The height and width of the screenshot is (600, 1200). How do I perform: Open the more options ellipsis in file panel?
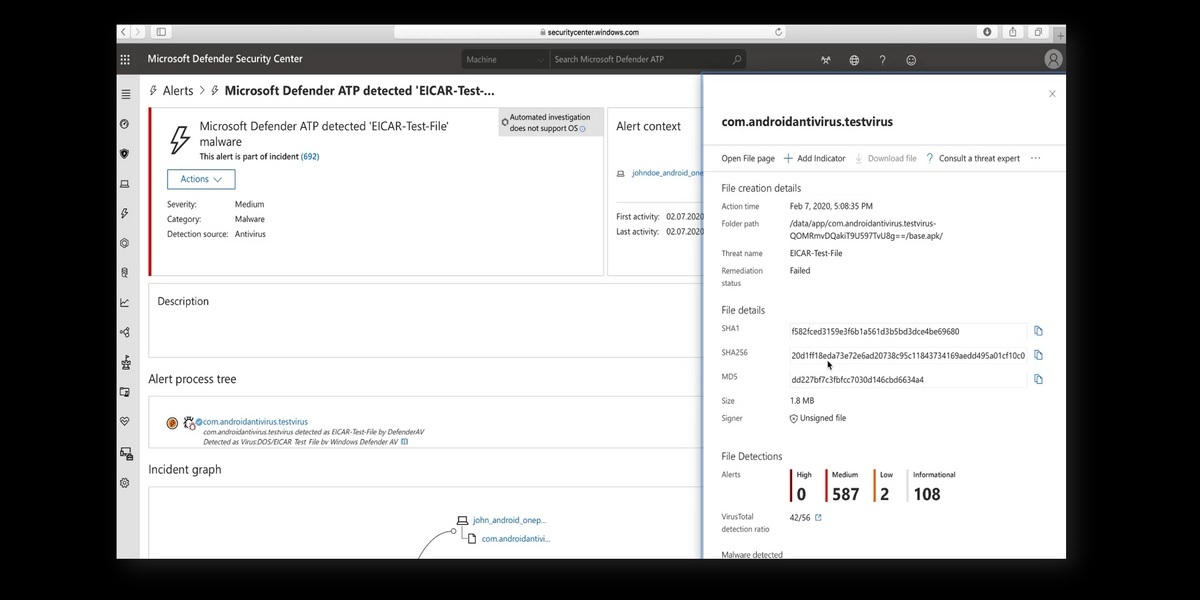pyautogui.click(x=1035, y=158)
